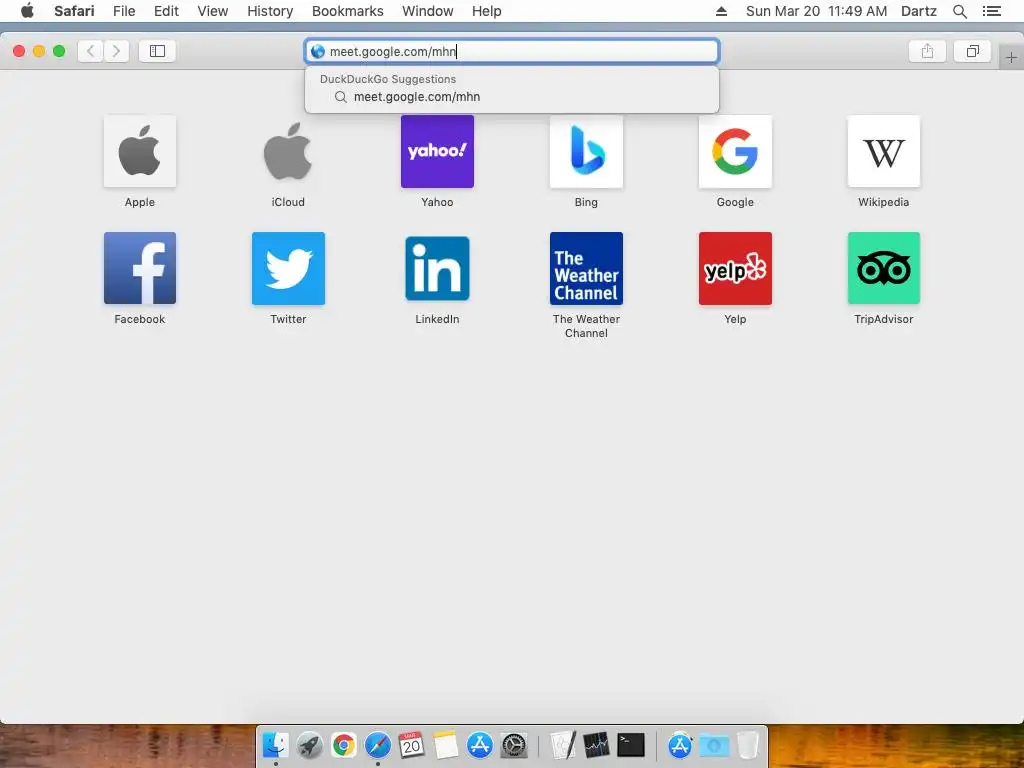Open Finder from the Dock
Screen dimensions: 1024x768
276,745
